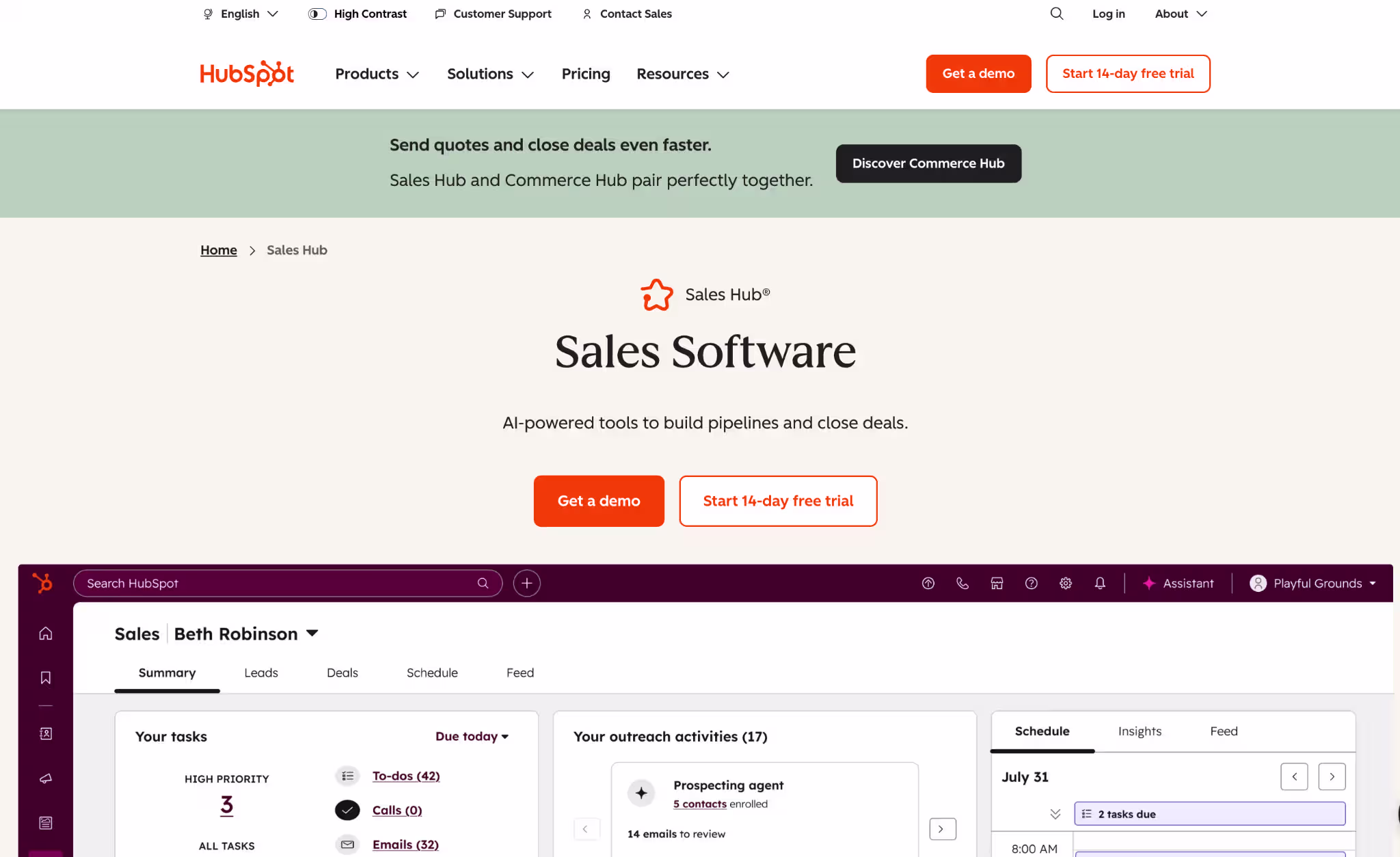1400x857 pixels.
Task: Click Discover Commerce Hub
Action: pos(928,163)
